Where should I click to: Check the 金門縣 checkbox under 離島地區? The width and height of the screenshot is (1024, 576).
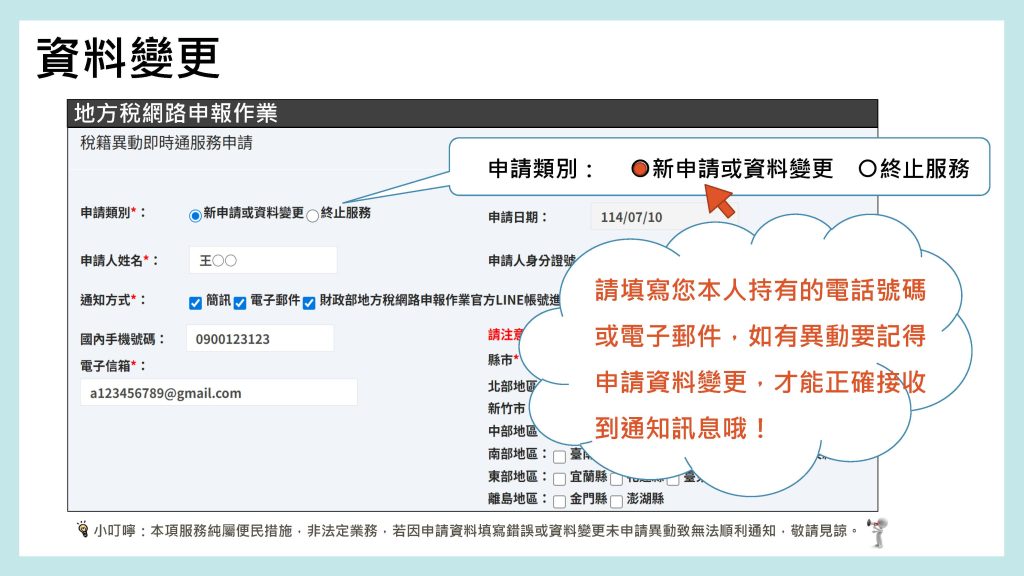tap(556, 499)
